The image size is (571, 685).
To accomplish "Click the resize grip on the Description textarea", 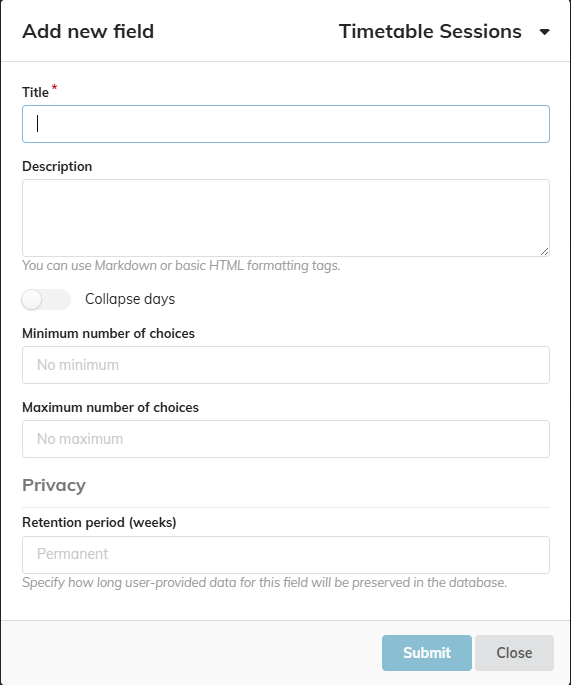I will (x=544, y=252).
